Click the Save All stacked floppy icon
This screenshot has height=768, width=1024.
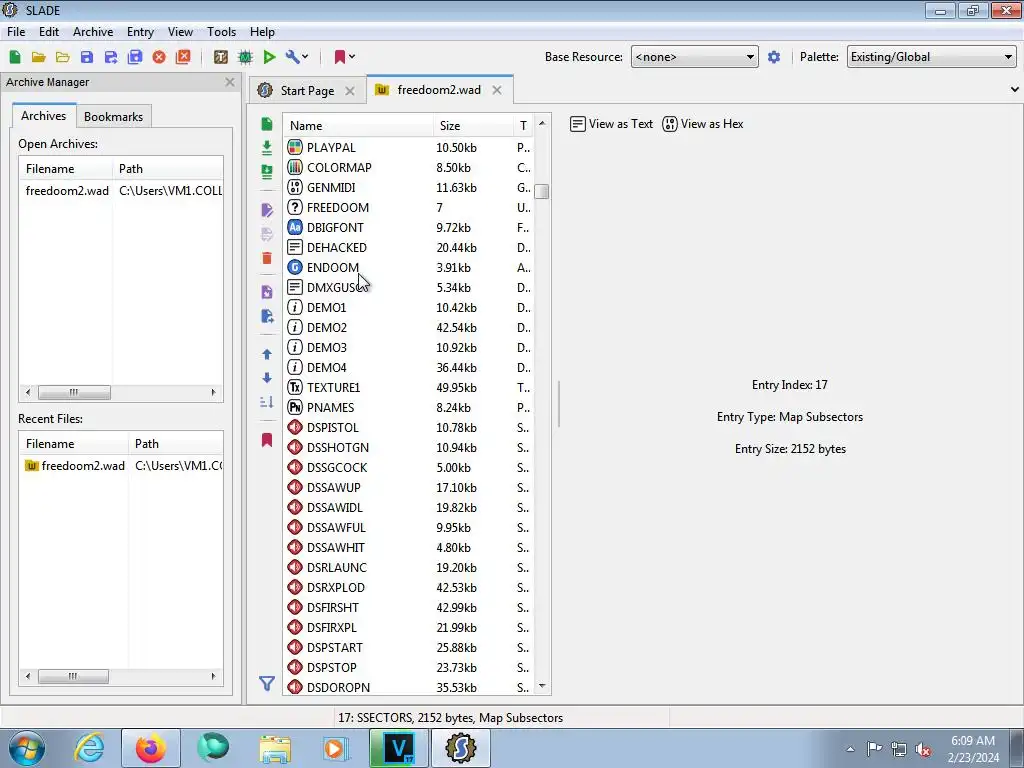pos(135,57)
